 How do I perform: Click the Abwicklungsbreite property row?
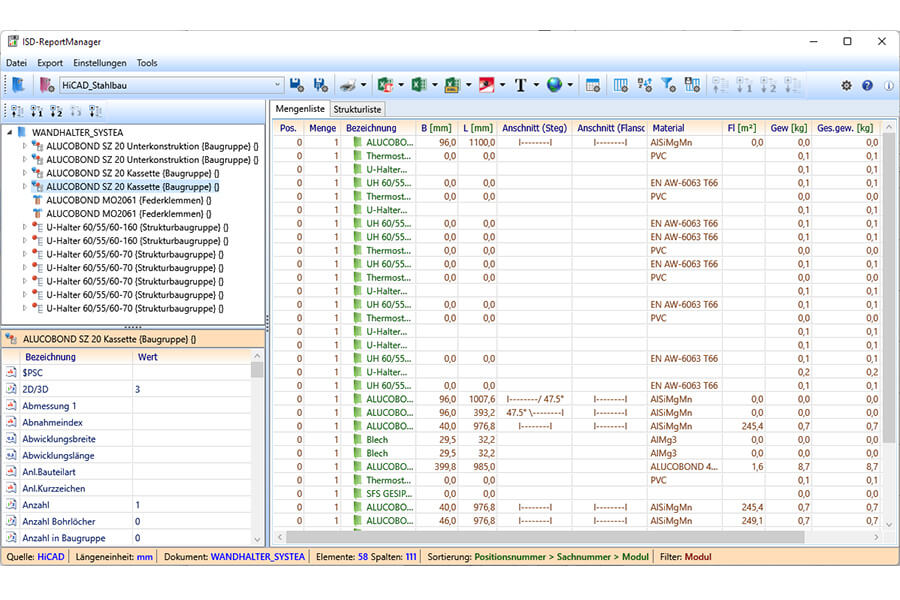tap(127, 439)
